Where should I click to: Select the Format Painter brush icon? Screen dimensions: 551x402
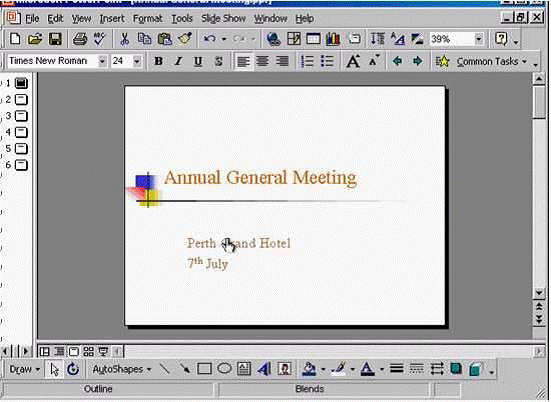coord(185,39)
